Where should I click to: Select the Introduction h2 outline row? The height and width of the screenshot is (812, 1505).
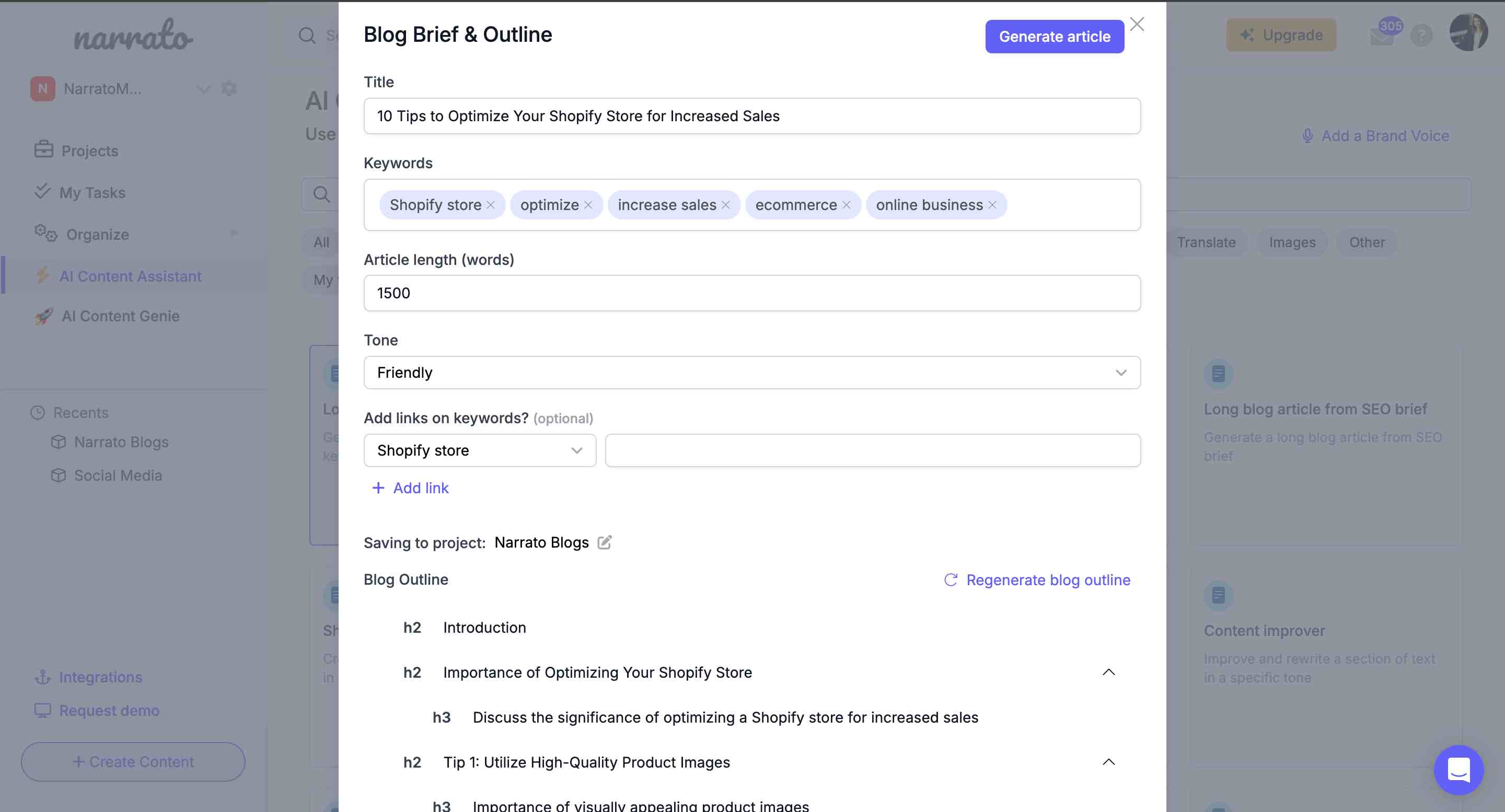[x=751, y=628]
